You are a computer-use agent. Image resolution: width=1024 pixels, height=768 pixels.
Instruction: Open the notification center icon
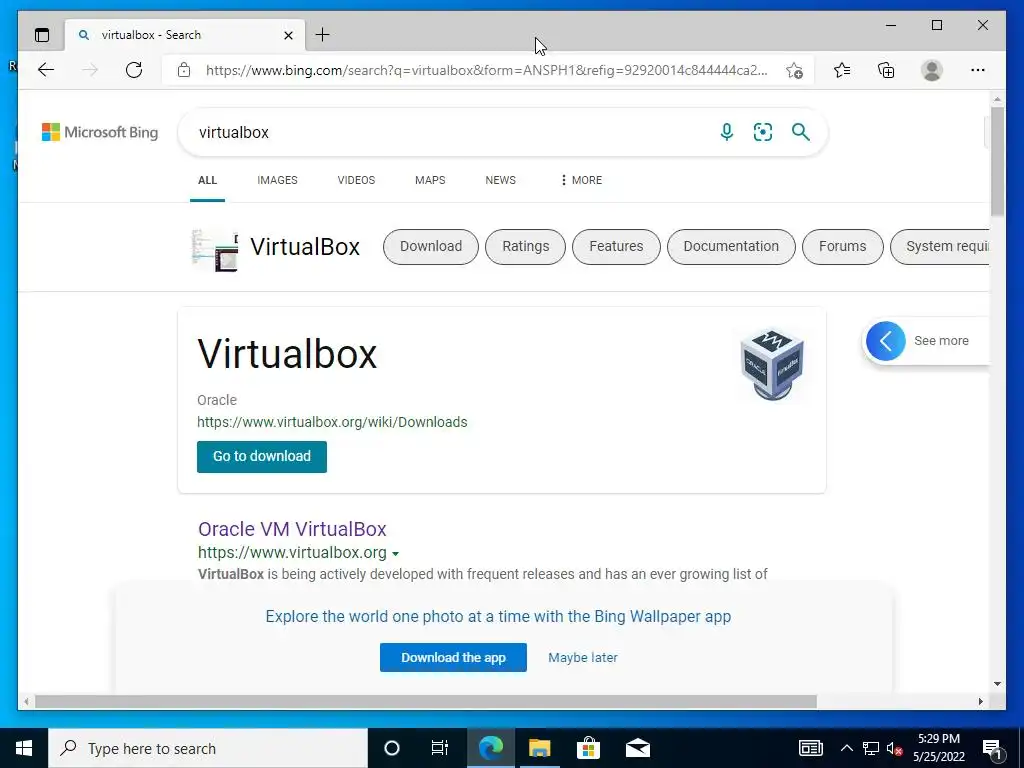(x=992, y=749)
